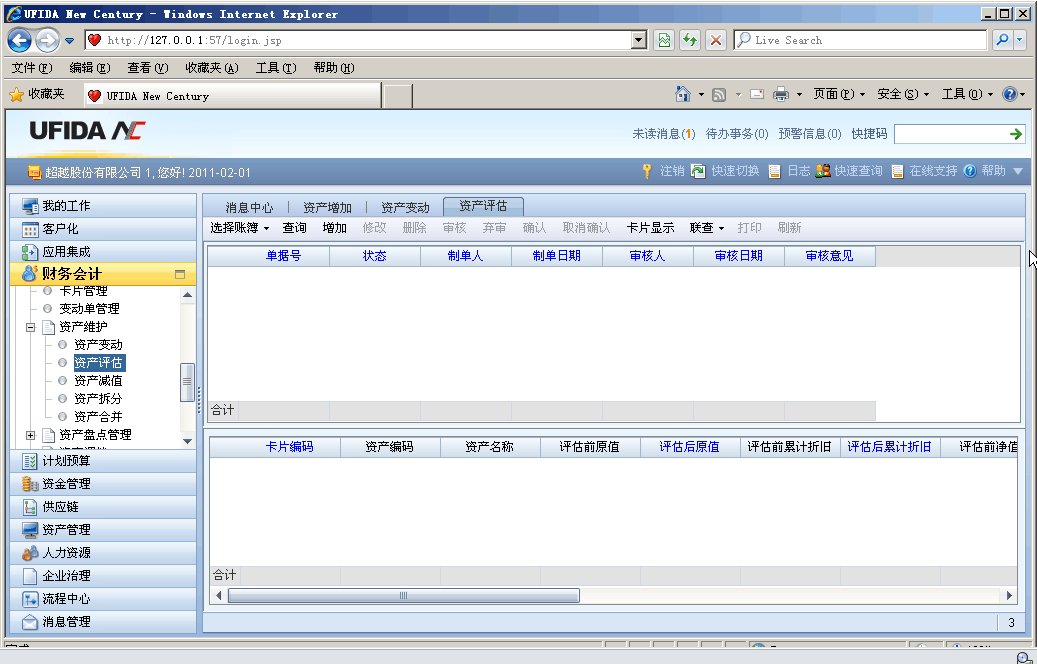The height and width of the screenshot is (664, 1037).
Task: Click the Live Search magnifier button
Action: click(1002, 40)
